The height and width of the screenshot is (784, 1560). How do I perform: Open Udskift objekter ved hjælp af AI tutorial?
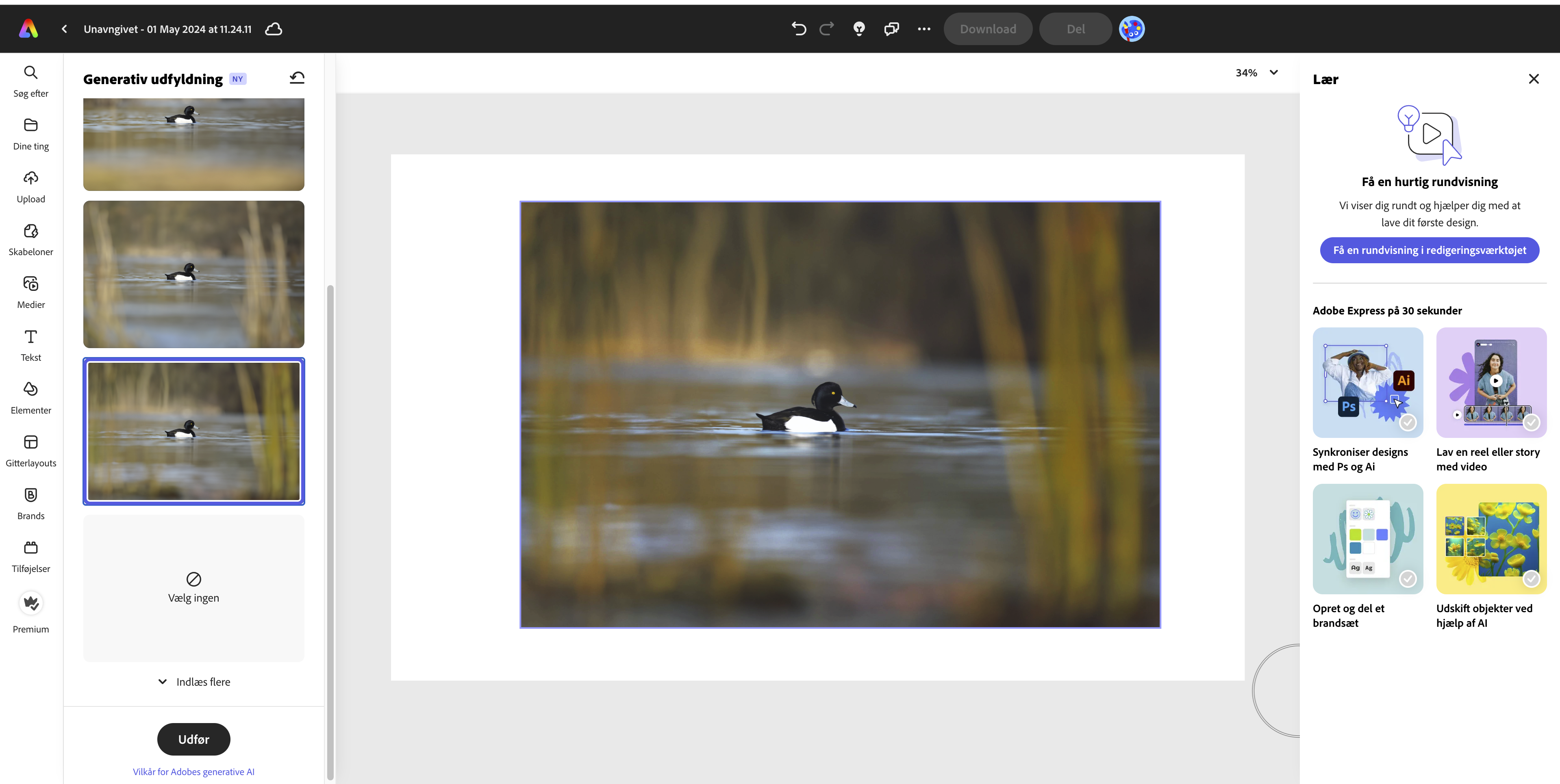click(1491, 539)
